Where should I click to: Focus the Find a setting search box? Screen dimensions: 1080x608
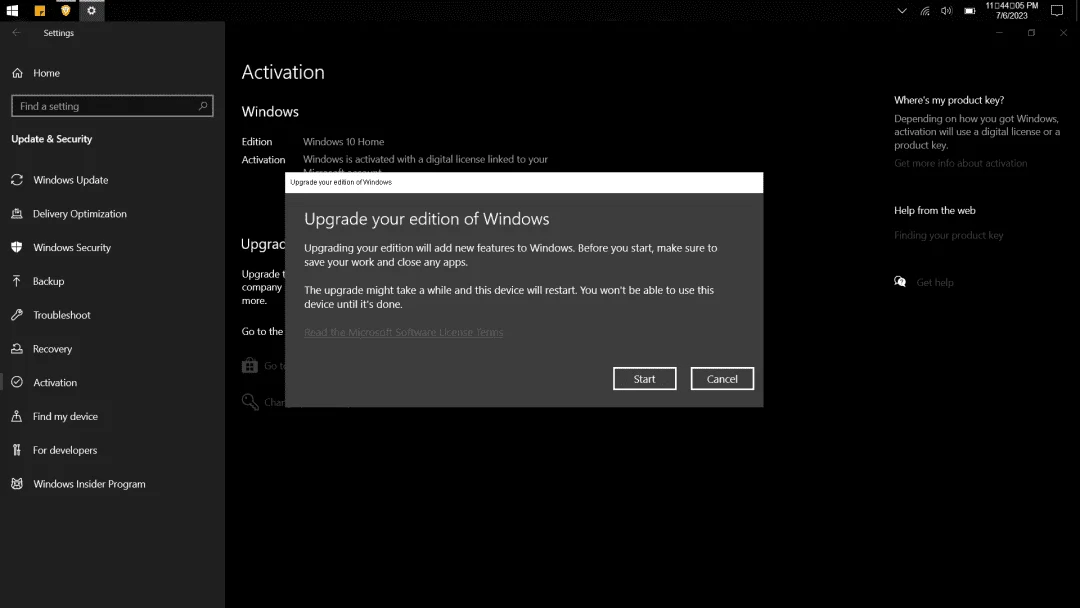pyautogui.click(x=112, y=106)
